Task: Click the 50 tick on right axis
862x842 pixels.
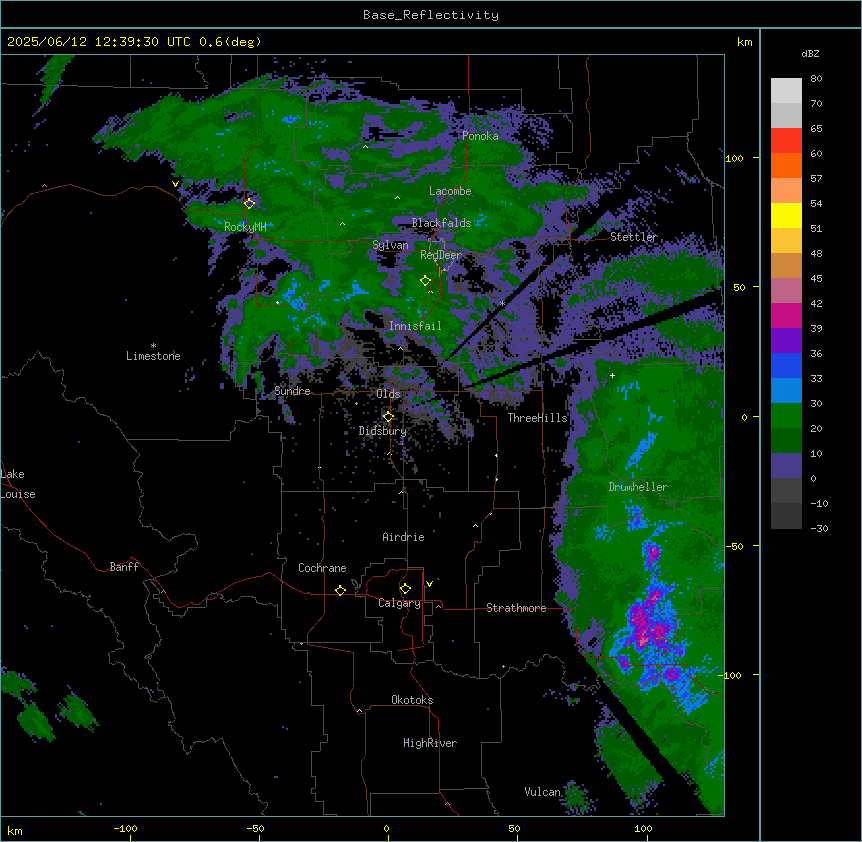Action: 739,287
